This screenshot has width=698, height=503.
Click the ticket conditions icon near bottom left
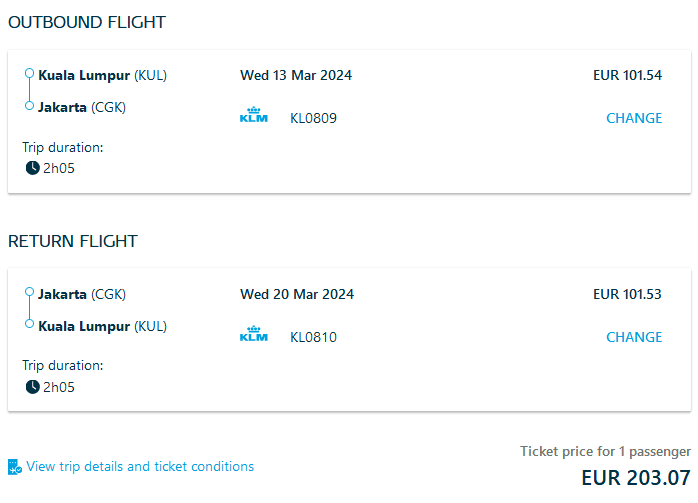click(14, 467)
